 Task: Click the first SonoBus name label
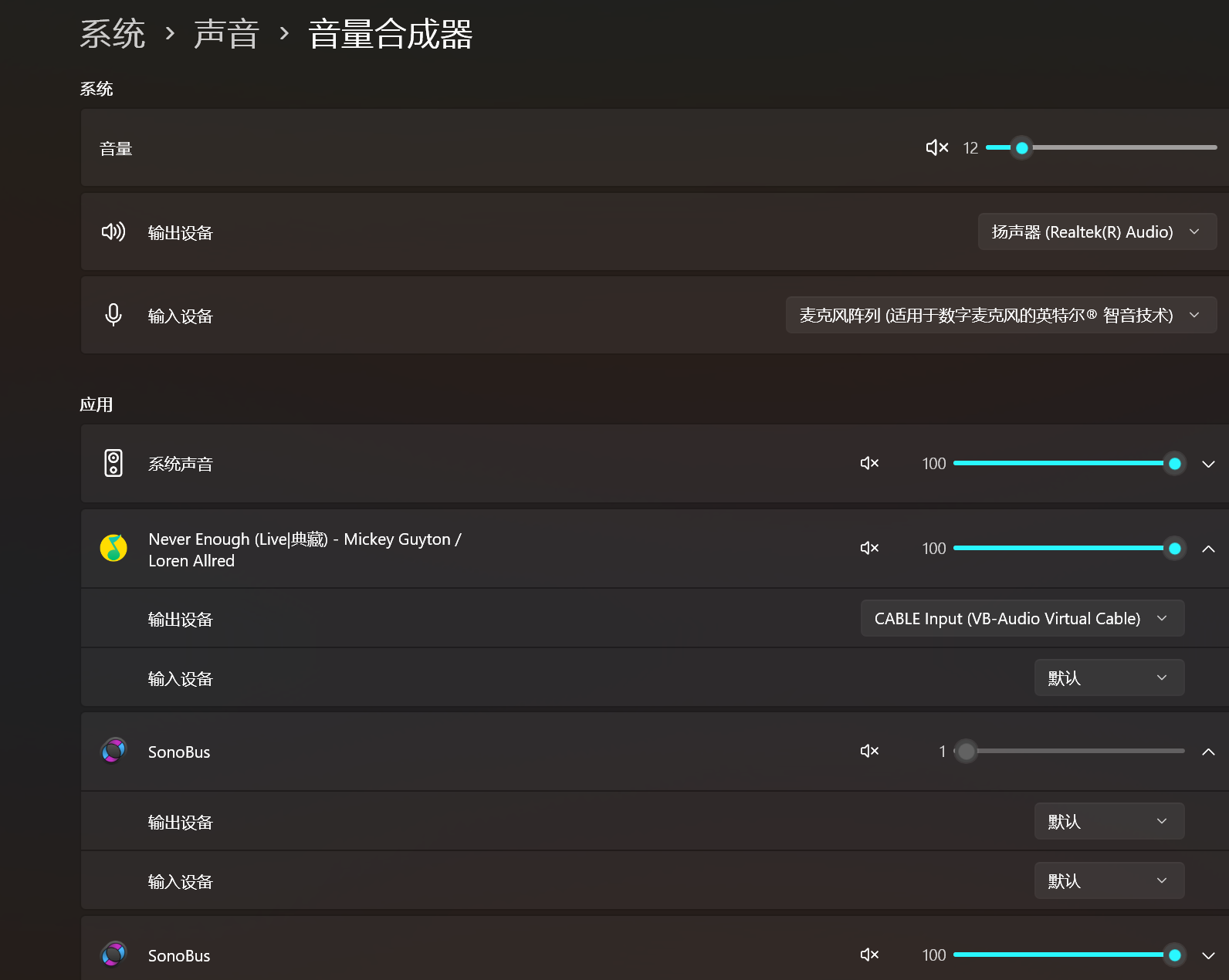point(179,752)
